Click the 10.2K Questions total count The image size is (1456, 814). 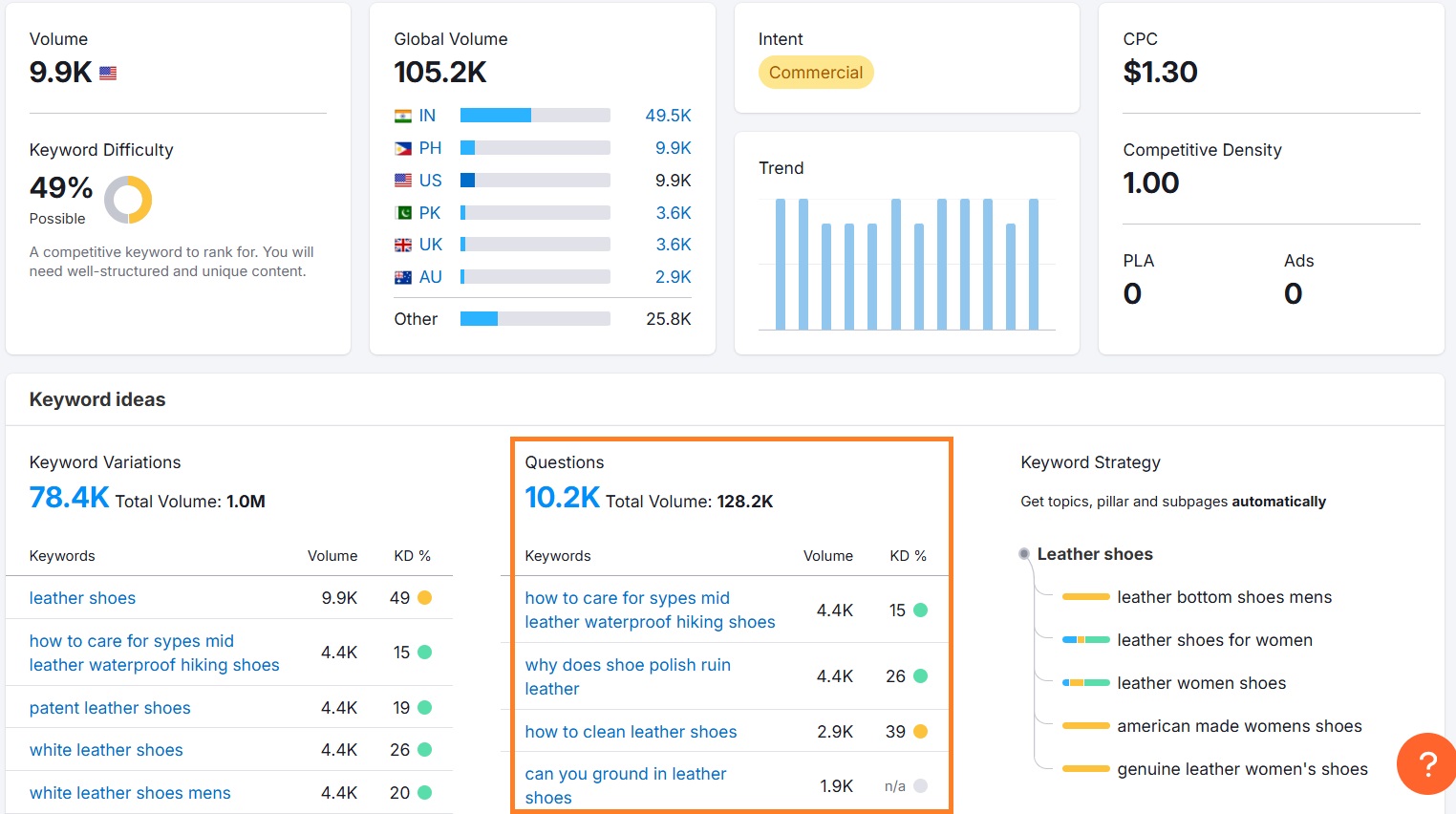[x=563, y=497]
